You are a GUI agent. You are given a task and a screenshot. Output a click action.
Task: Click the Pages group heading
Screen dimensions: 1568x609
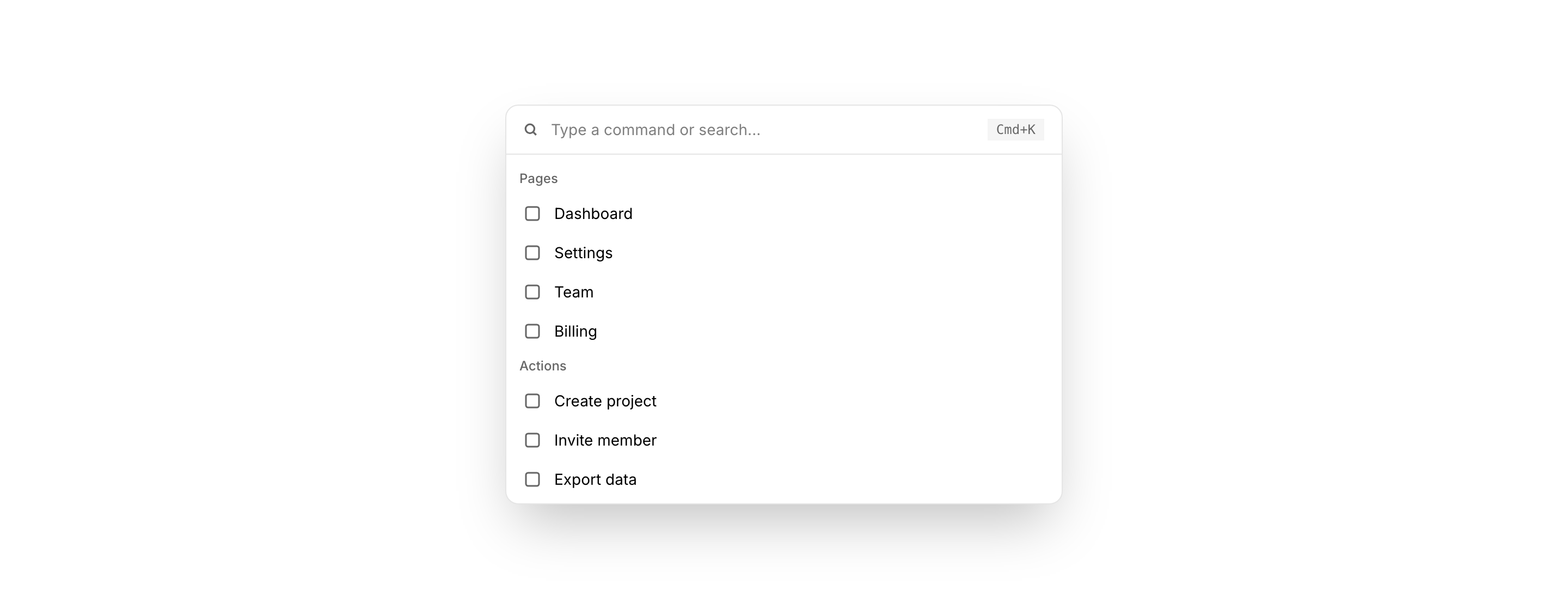point(538,179)
